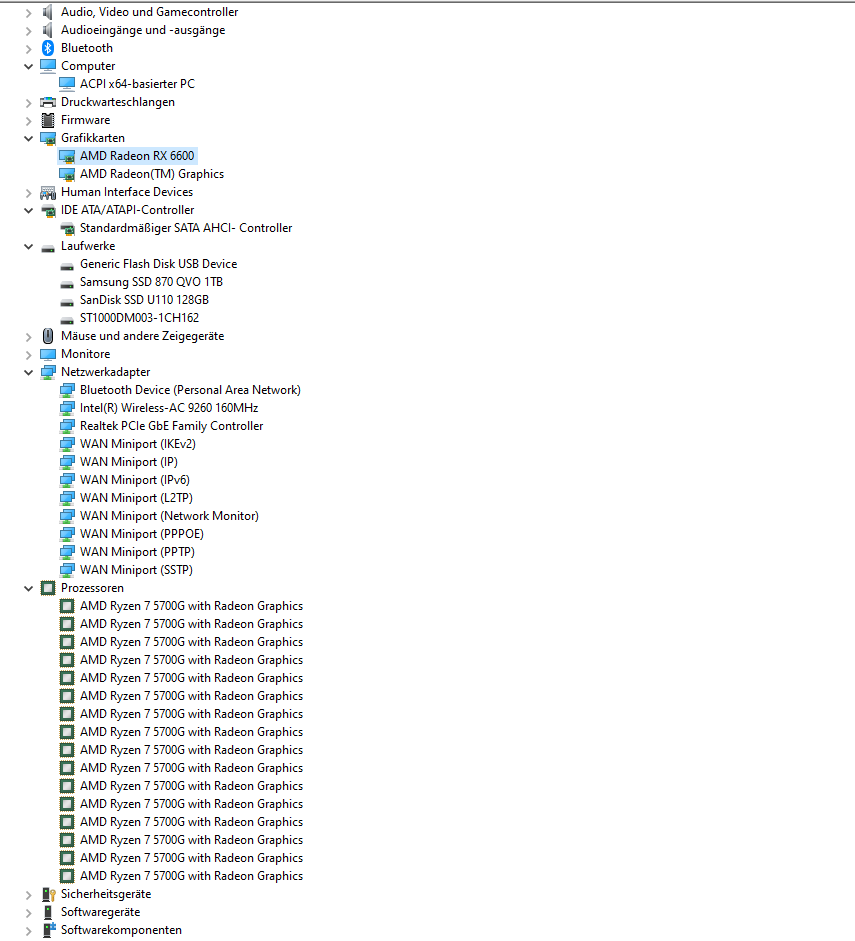Image resolution: width=855 pixels, height=941 pixels.
Task: Click the Bluetooth logo icon
Action: coord(48,48)
